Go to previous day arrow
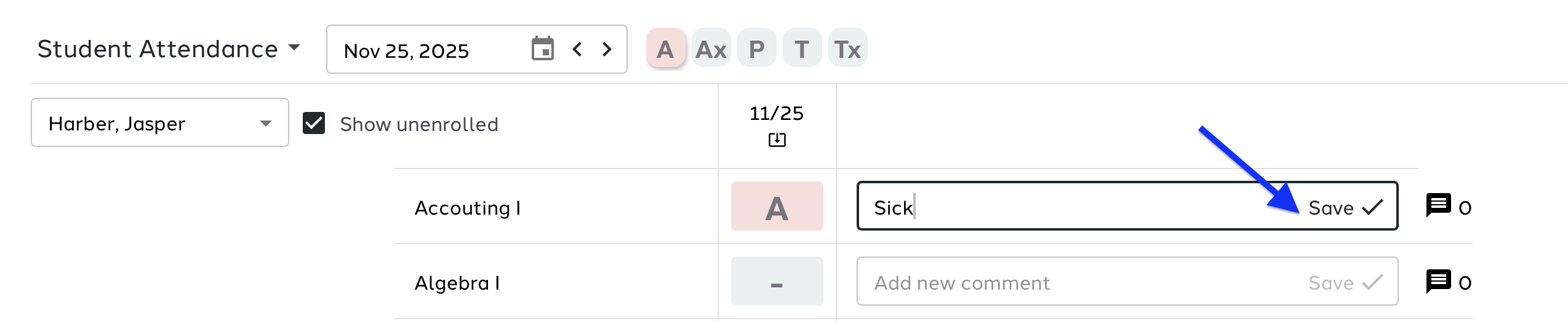The image size is (1568, 321). pyautogui.click(x=577, y=49)
